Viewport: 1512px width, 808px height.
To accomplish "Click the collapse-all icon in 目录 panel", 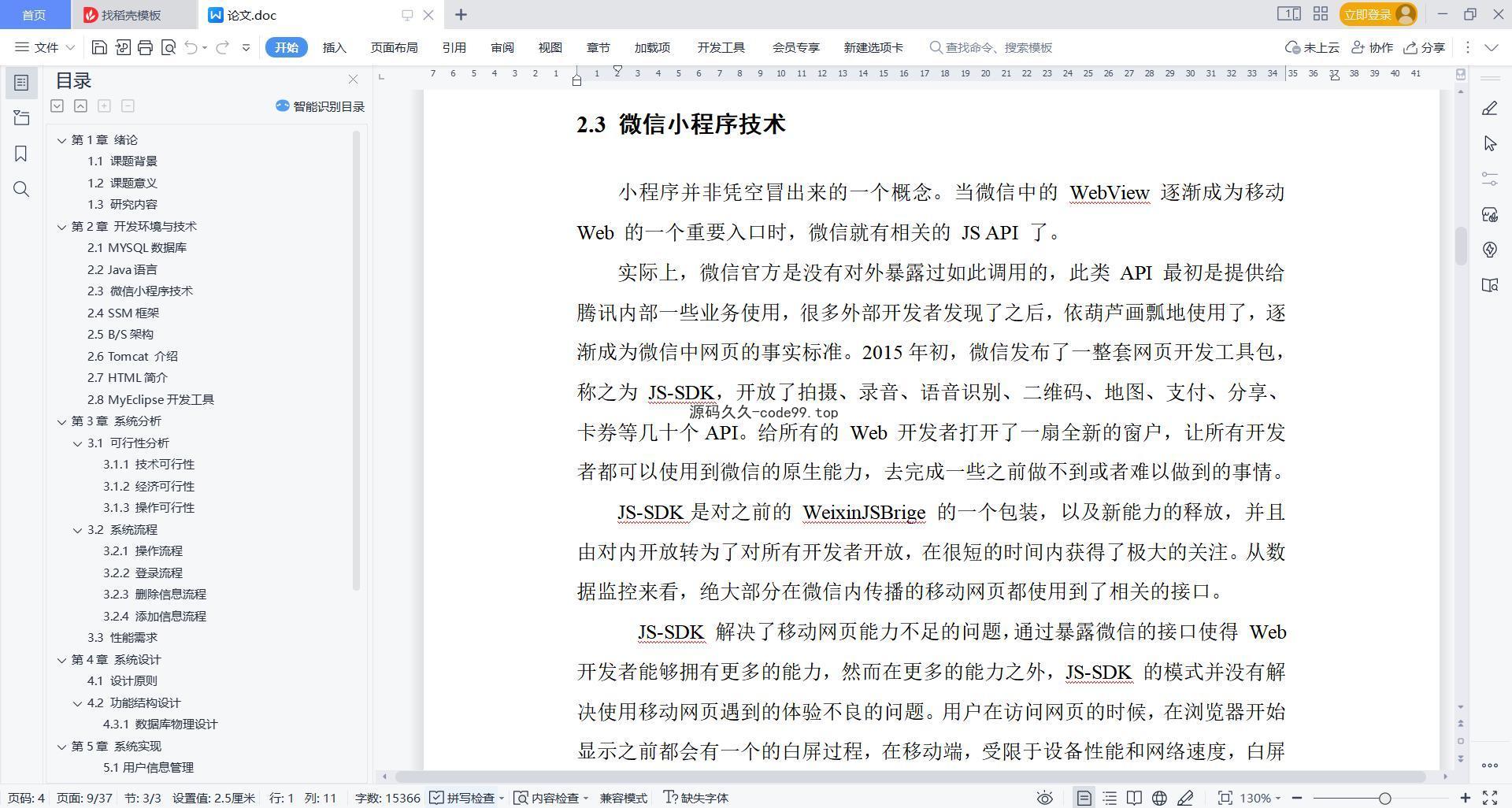I will click(80, 106).
